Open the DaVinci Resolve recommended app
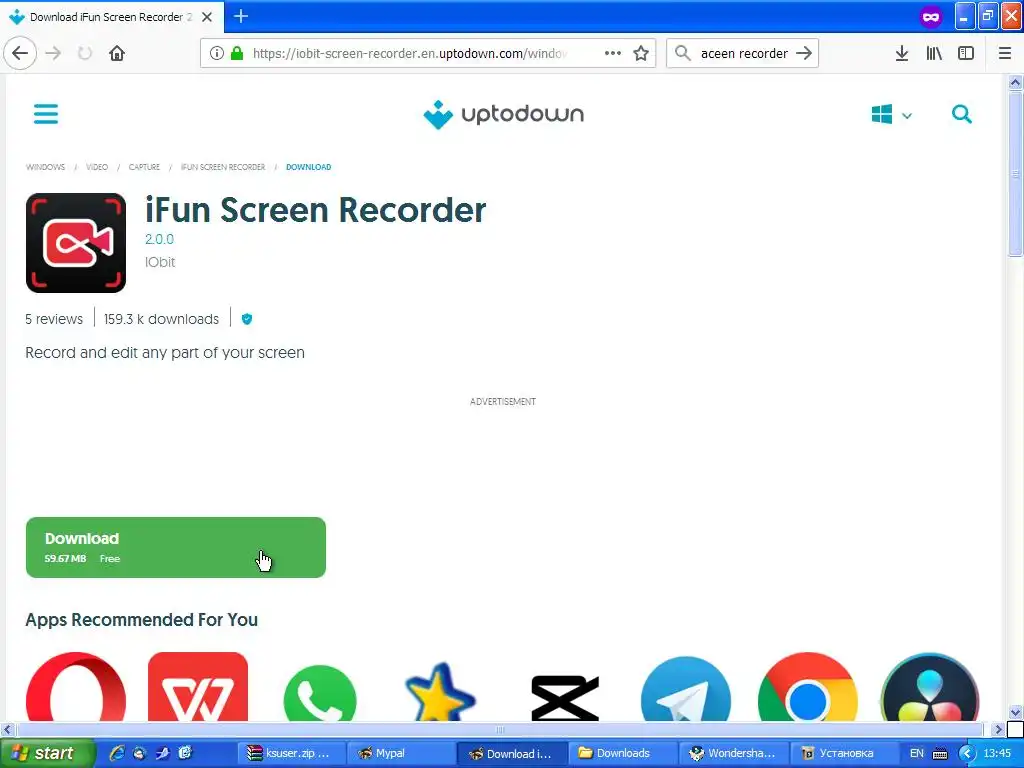This screenshot has width=1024, height=768. [929, 686]
